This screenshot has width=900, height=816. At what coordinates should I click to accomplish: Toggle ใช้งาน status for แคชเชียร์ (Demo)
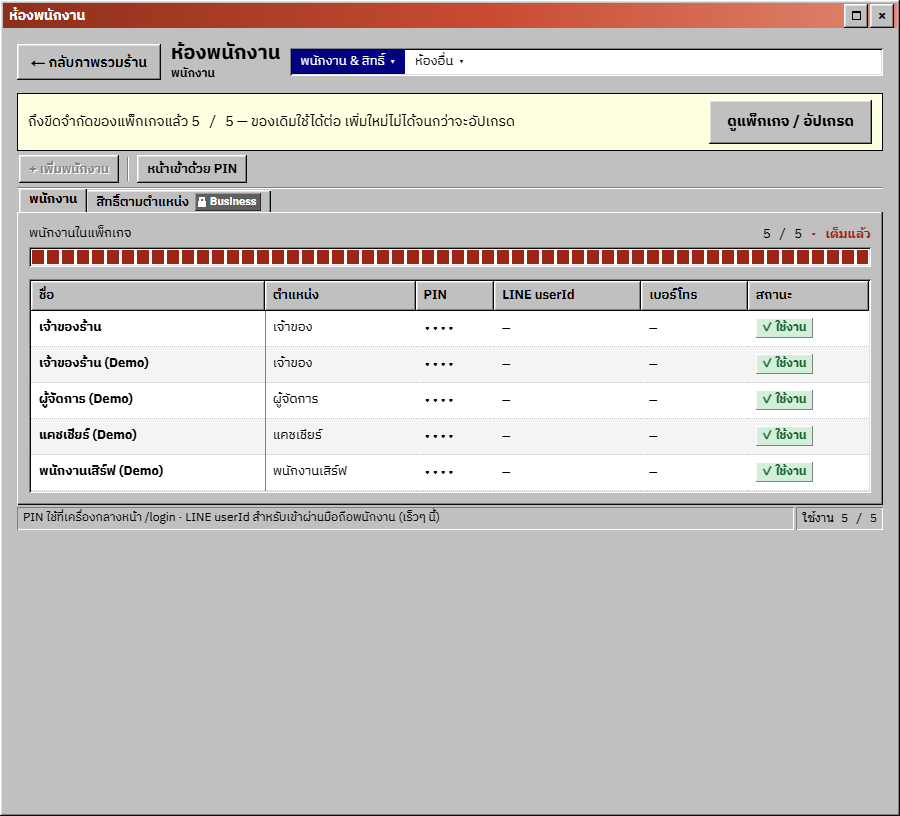click(x=784, y=436)
